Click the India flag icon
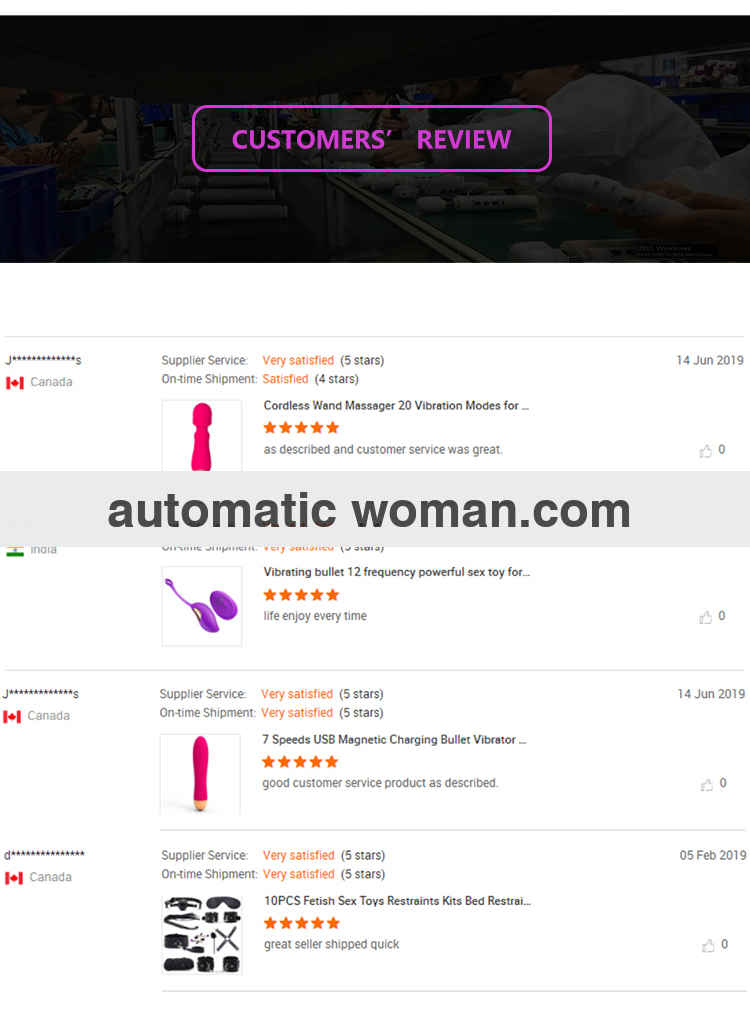This screenshot has width=750, height=1016. tap(14, 551)
